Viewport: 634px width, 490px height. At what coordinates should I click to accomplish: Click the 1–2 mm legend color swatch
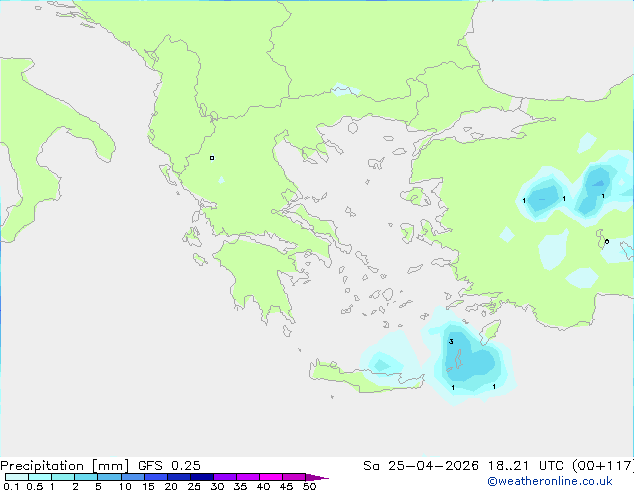point(63,477)
